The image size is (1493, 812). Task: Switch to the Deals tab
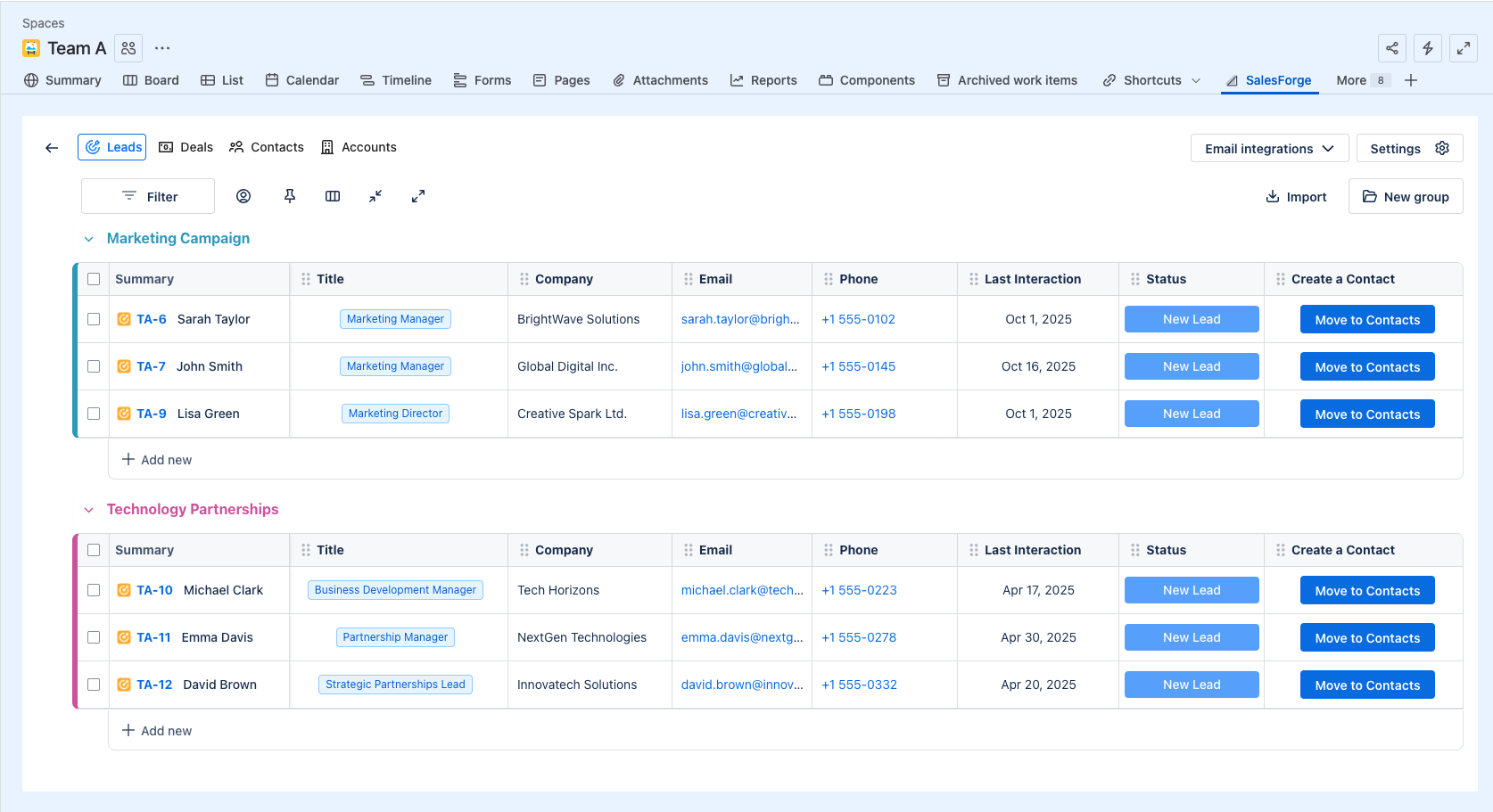coord(186,147)
